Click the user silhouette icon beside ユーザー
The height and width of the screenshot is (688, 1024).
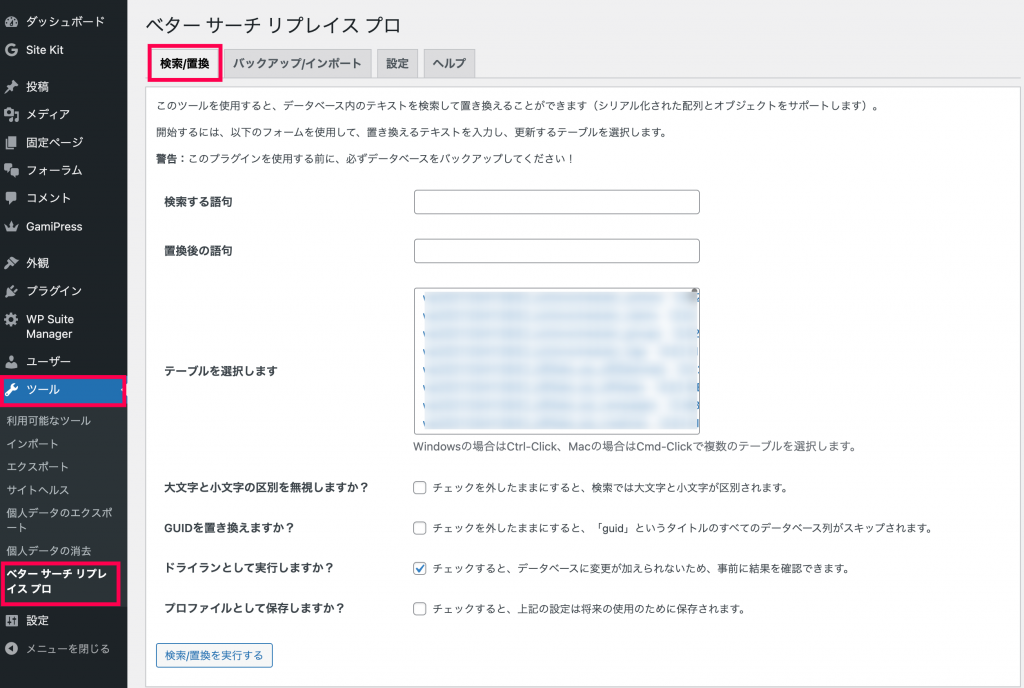coord(11,362)
